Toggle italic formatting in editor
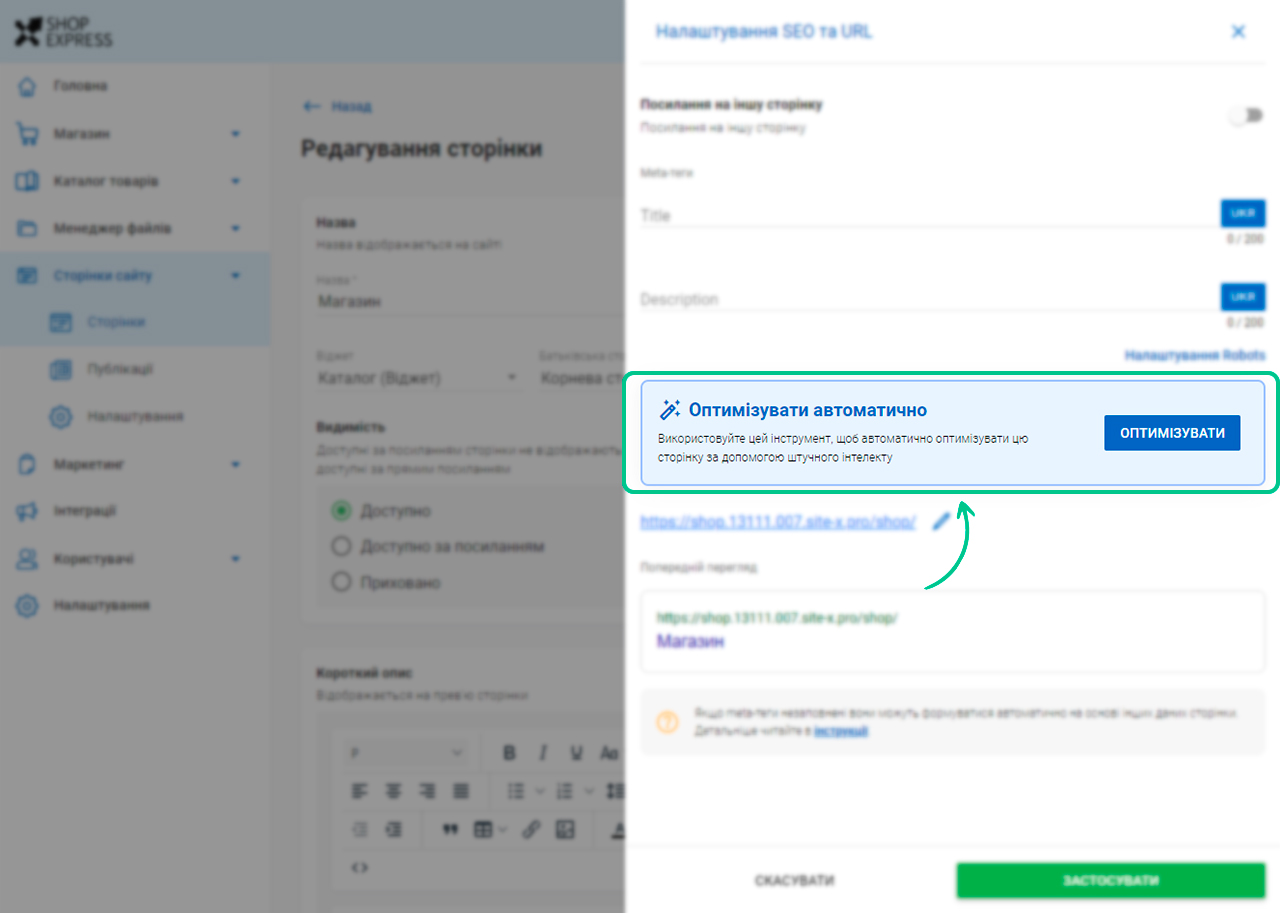1280x913 pixels. coord(543,753)
